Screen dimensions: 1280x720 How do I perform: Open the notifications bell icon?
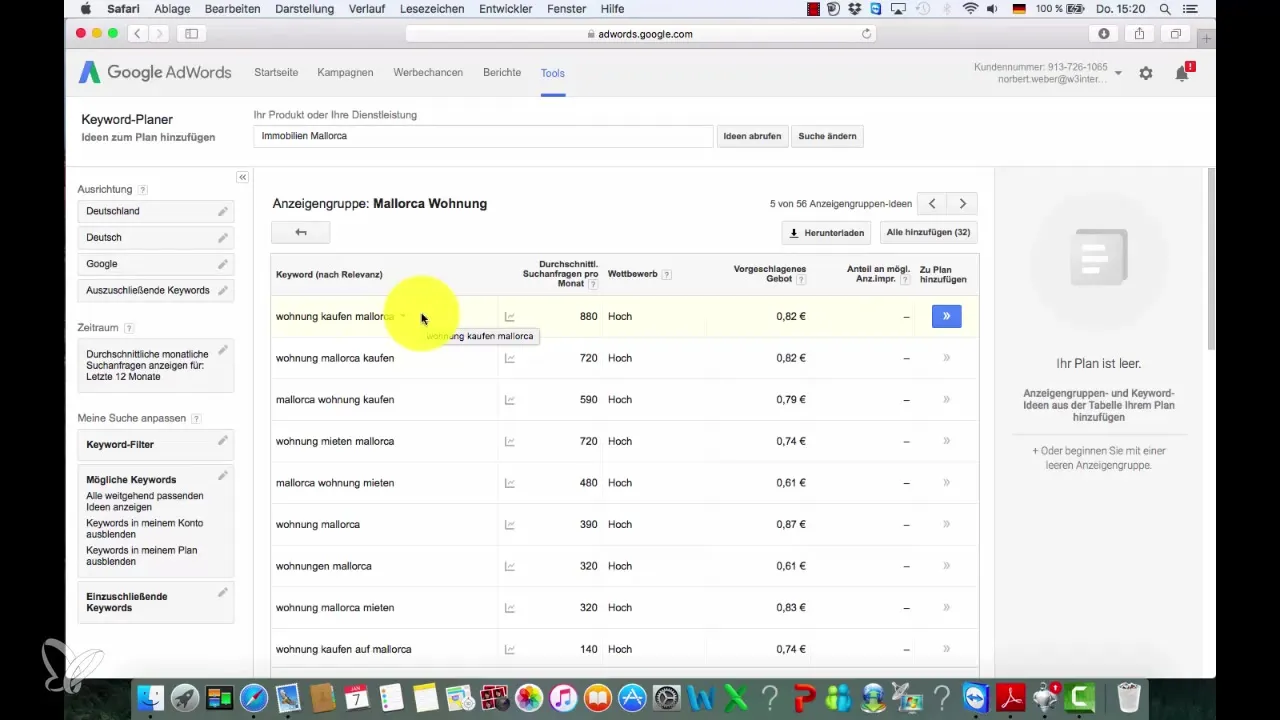click(x=1182, y=73)
